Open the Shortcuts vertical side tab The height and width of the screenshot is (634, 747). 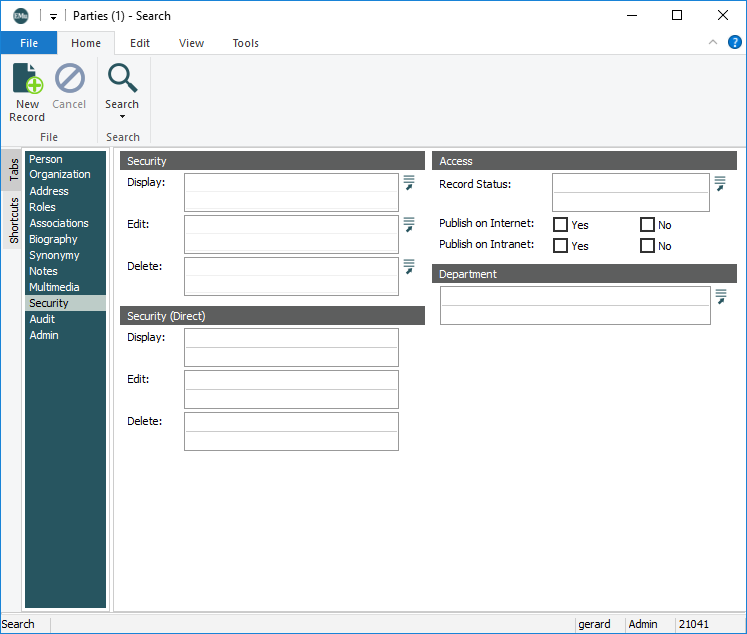click(13, 220)
